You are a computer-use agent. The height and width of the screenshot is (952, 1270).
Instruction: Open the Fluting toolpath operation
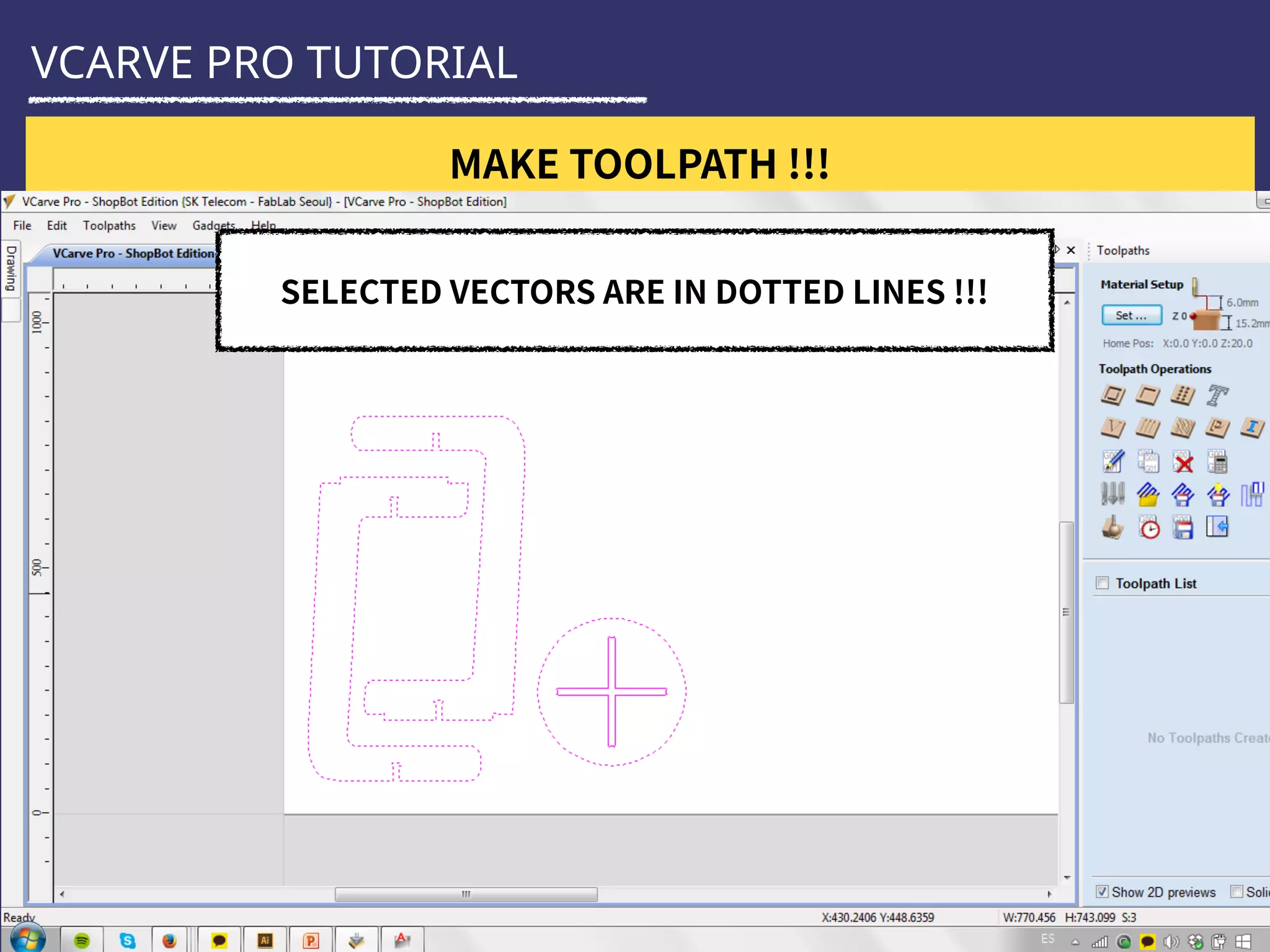(1148, 428)
